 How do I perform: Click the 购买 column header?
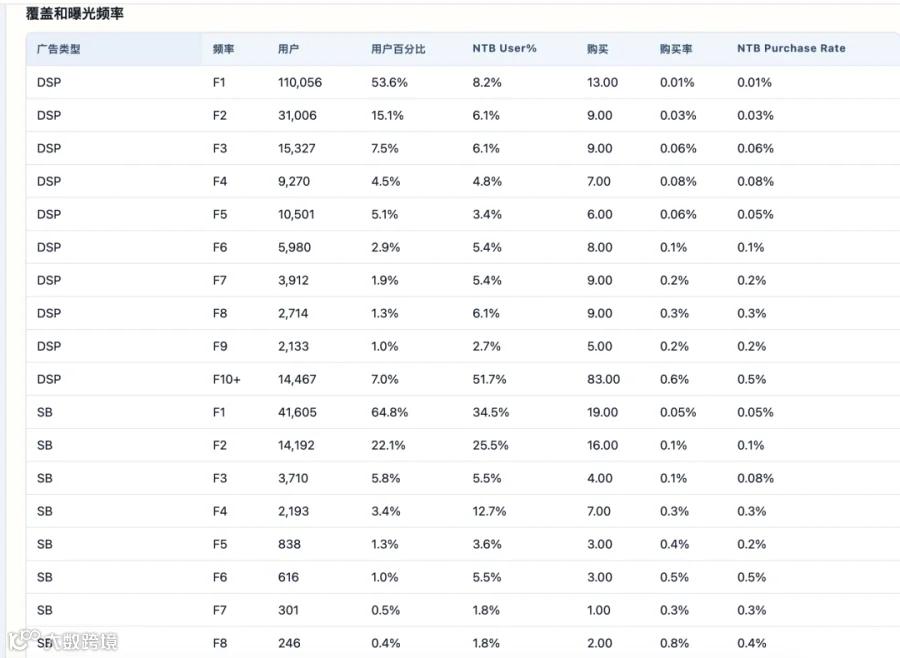pos(598,49)
